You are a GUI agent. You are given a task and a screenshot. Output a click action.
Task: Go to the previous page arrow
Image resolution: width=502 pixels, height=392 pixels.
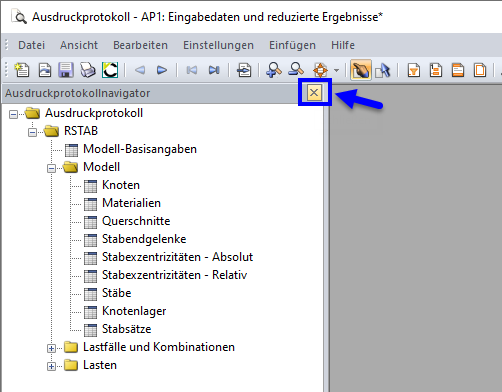[140, 70]
